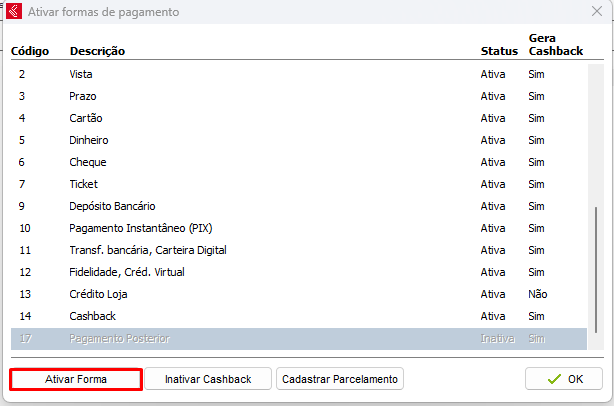614x406 pixels.
Task: Click the Status column header
Action: coord(498,51)
